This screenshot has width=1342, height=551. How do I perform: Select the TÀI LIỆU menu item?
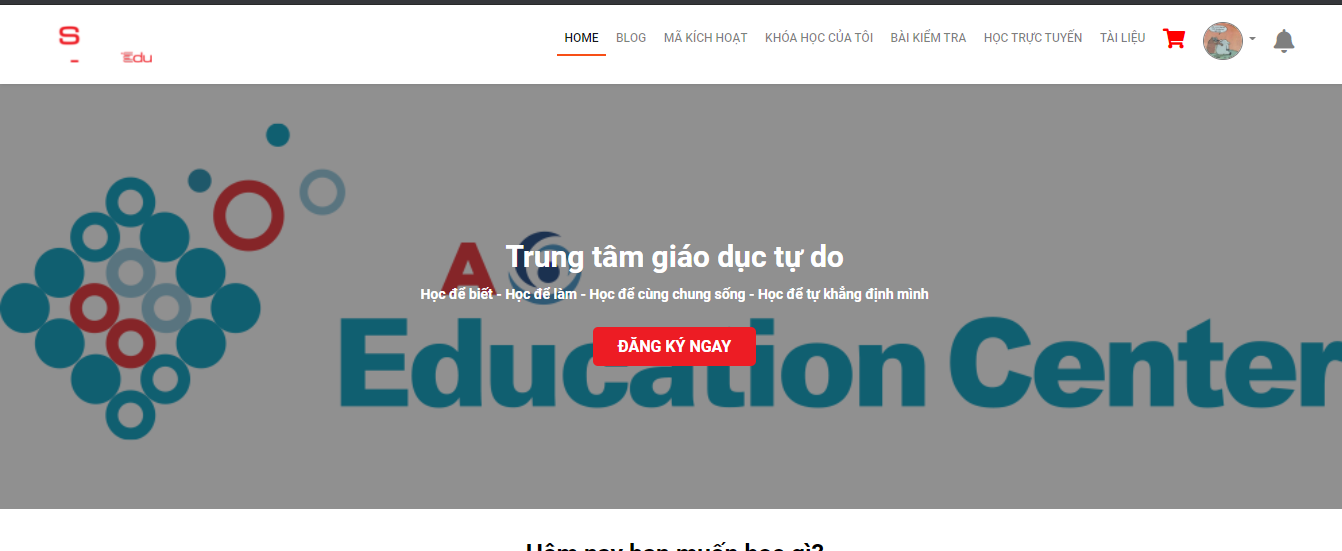1122,38
